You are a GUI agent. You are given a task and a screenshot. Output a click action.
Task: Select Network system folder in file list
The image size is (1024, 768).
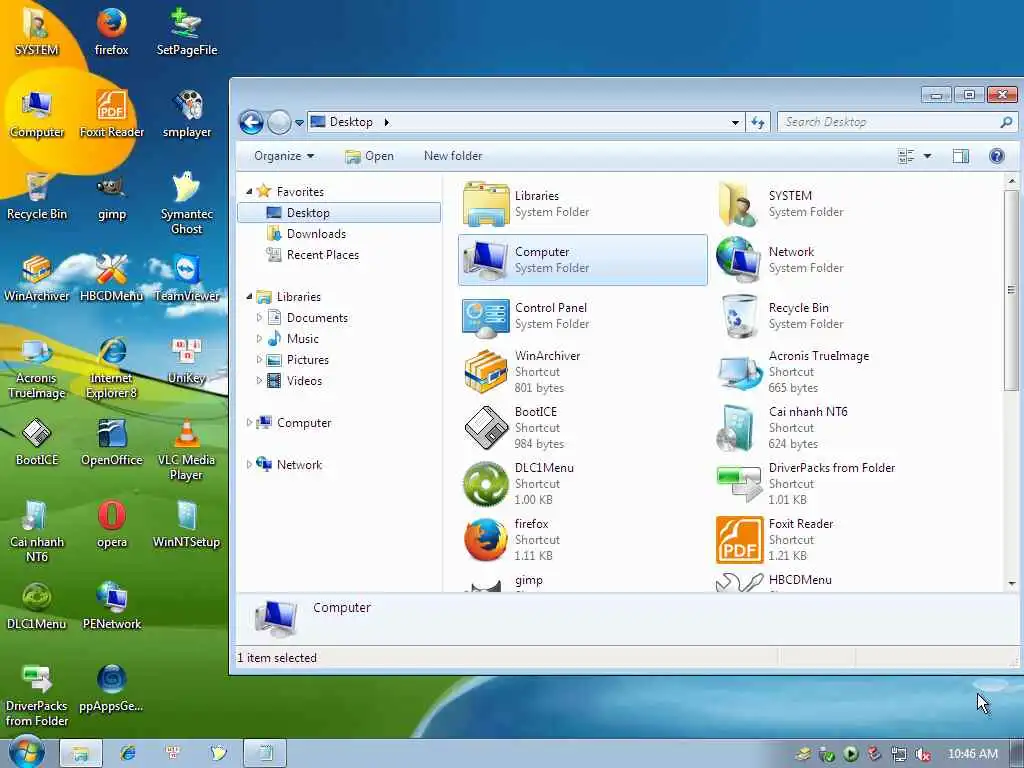click(837, 260)
